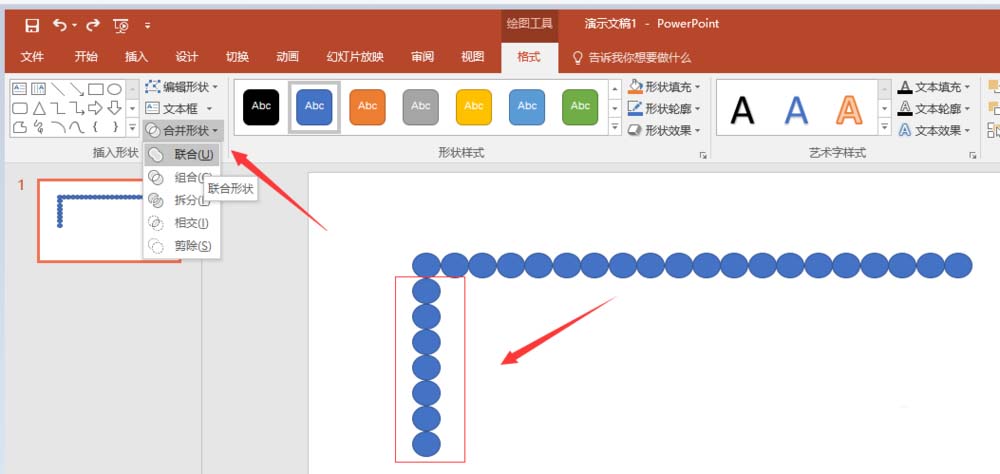1000x474 pixels.
Task: Apply the orange outline A WordArt style
Action: pyautogui.click(x=849, y=110)
